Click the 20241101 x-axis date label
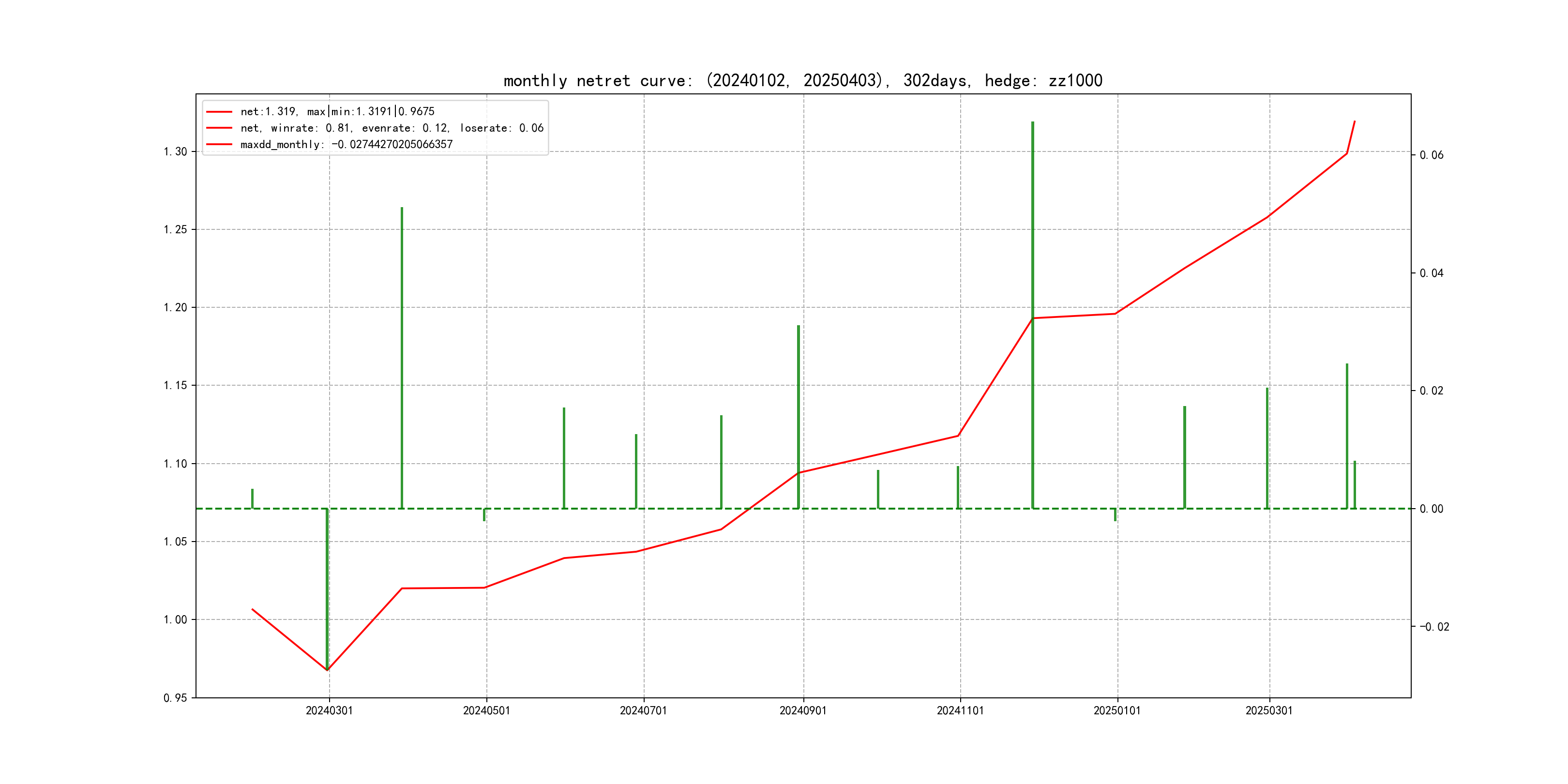 point(960,710)
